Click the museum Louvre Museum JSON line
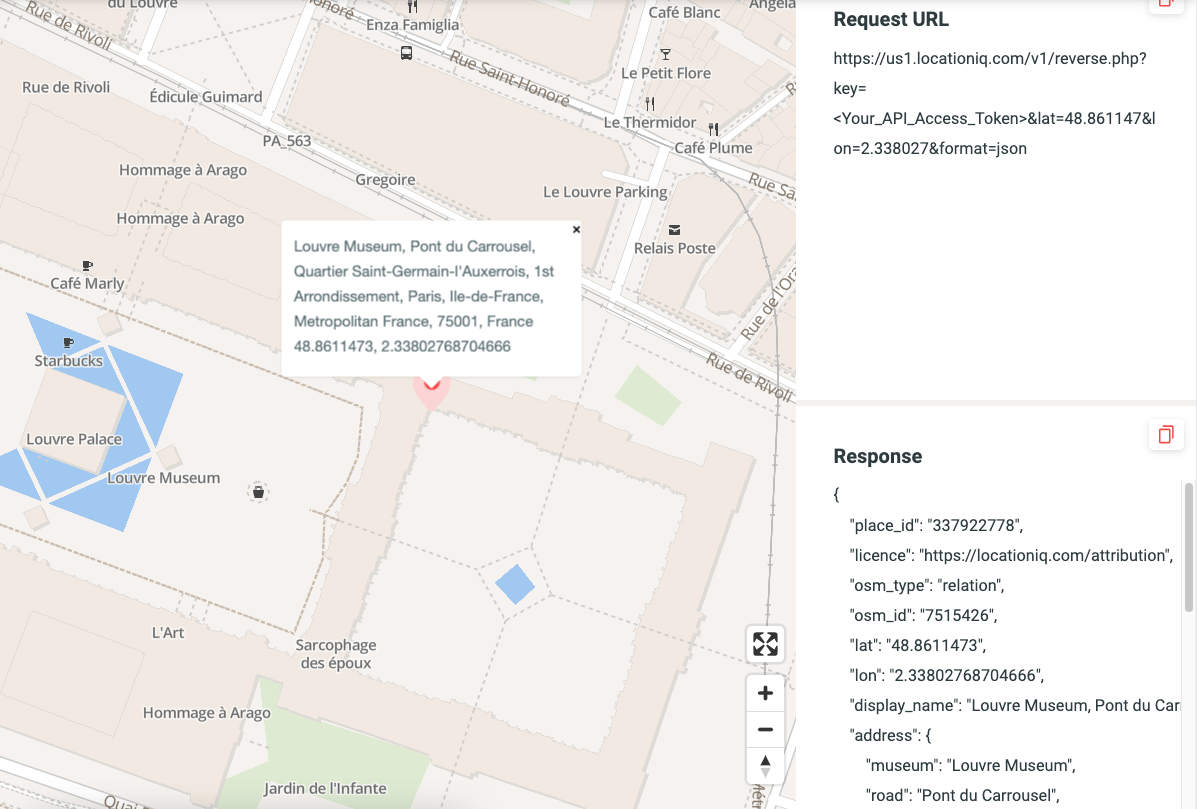 pos(970,765)
